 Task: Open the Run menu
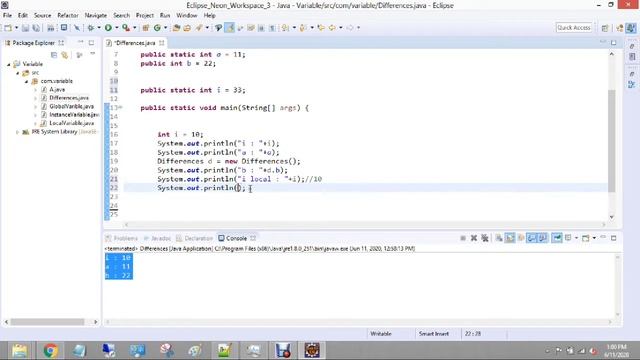165,16
